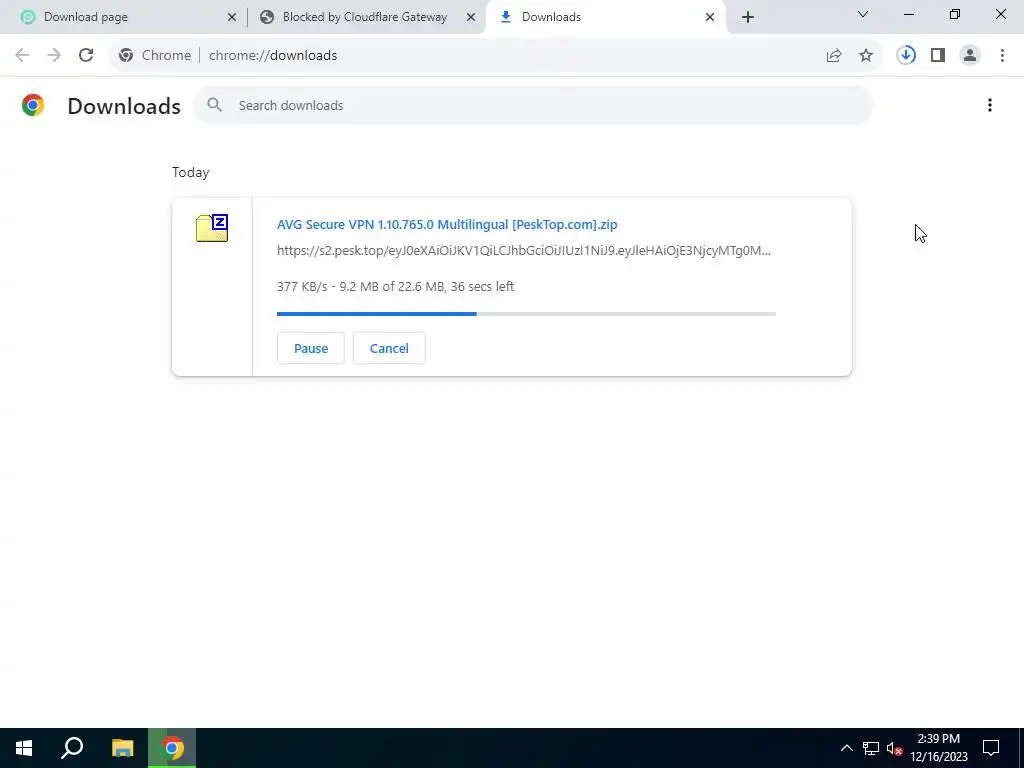1024x768 pixels.
Task: Open the Chrome profile avatar
Action: pyautogui.click(x=970, y=56)
